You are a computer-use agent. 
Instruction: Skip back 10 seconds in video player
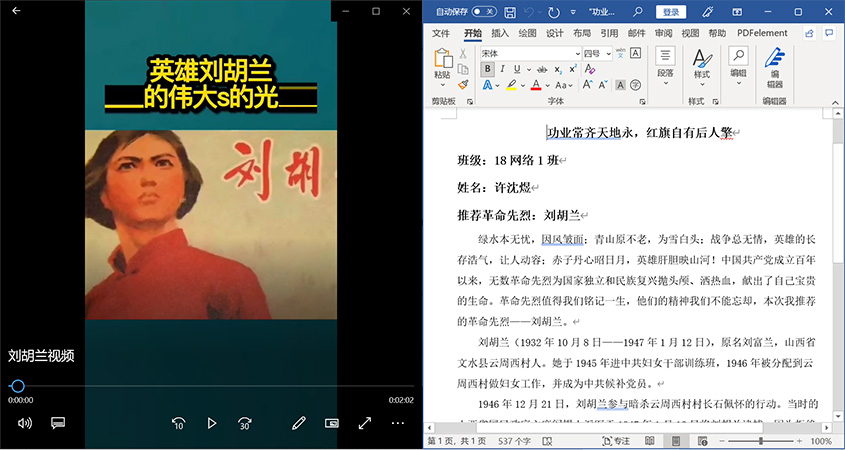179,423
